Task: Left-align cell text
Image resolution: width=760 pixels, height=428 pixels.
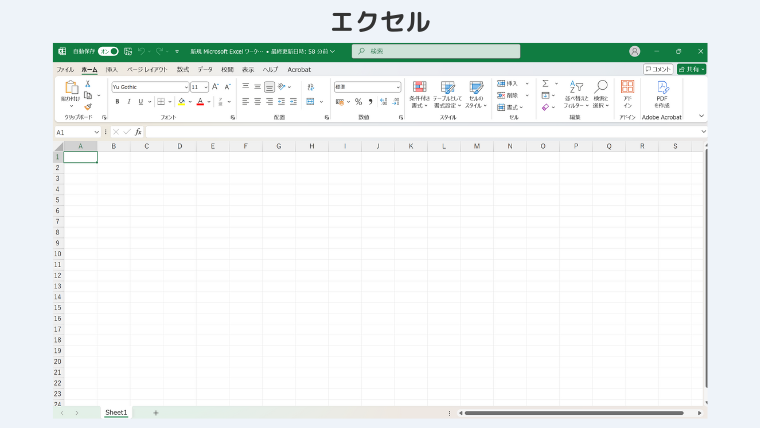Action: click(246, 102)
